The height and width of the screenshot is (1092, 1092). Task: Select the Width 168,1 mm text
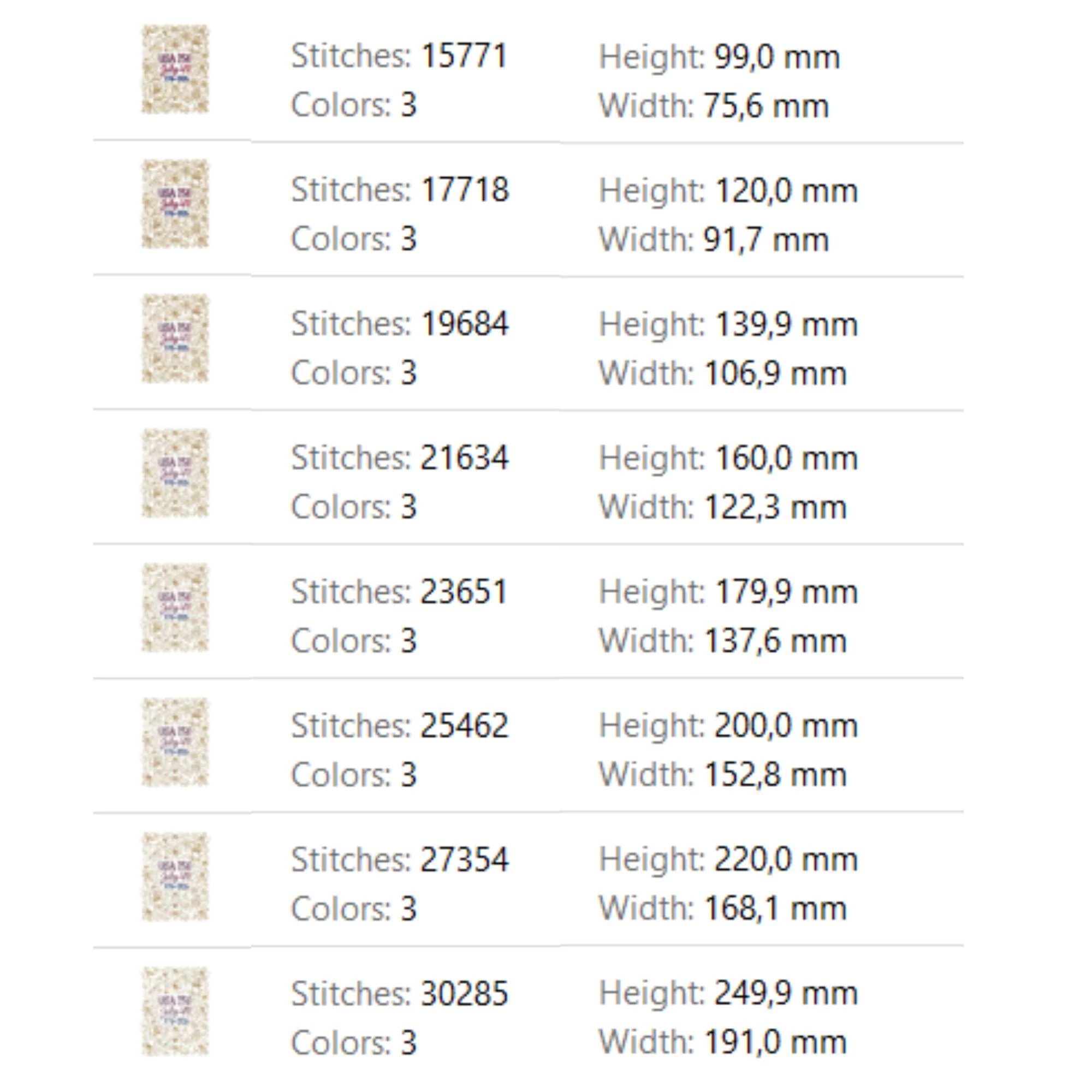point(722,909)
